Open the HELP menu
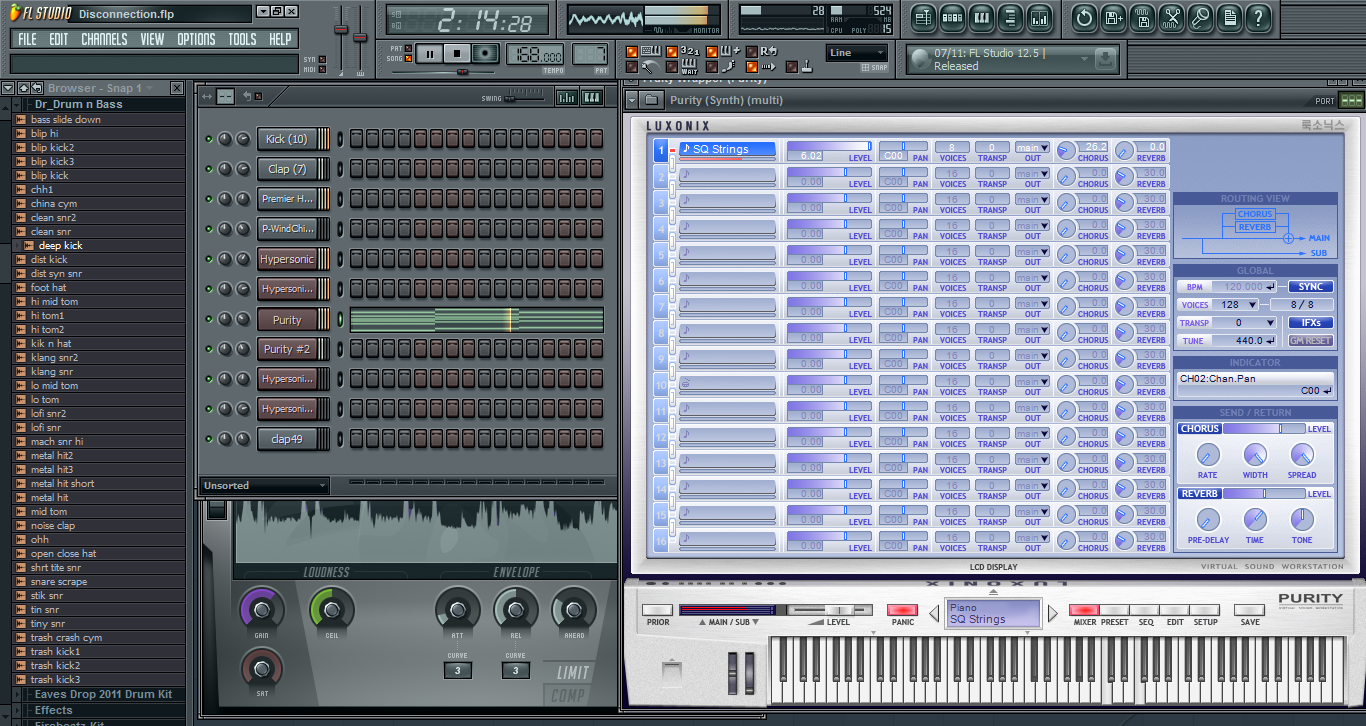Screen dimensions: 1366x726 (281, 39)
